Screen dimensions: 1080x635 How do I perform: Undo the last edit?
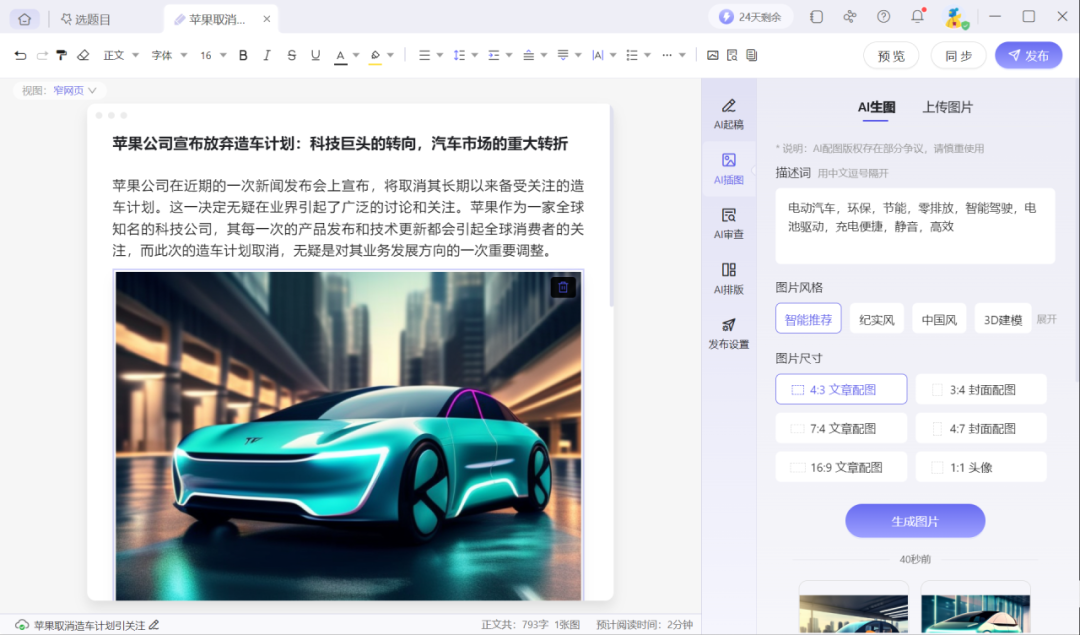coord(20,55)
